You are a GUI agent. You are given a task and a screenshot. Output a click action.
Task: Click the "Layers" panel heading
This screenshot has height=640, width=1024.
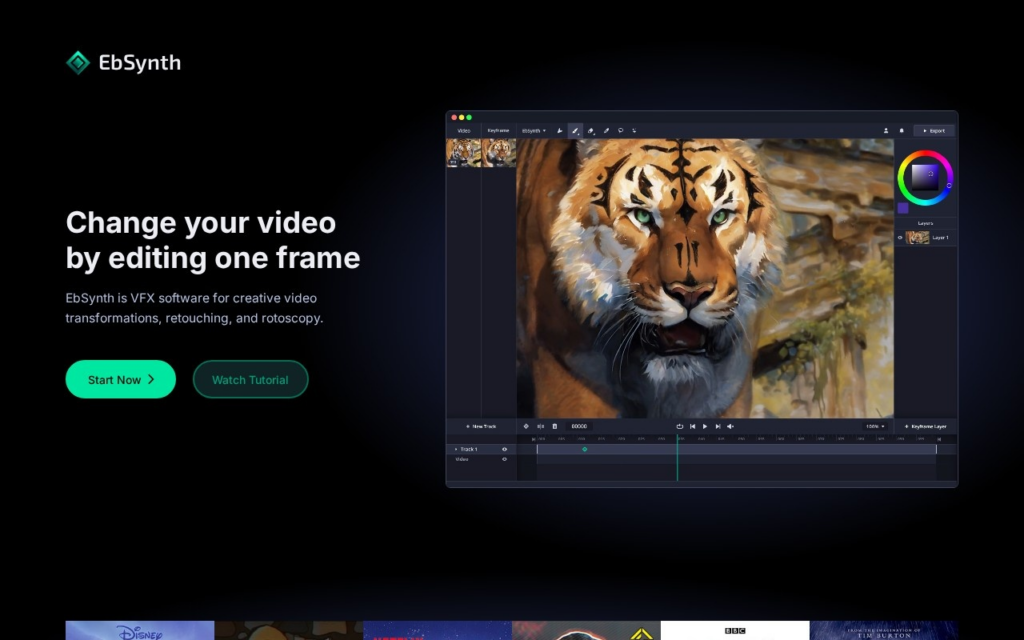coord(925,223)
